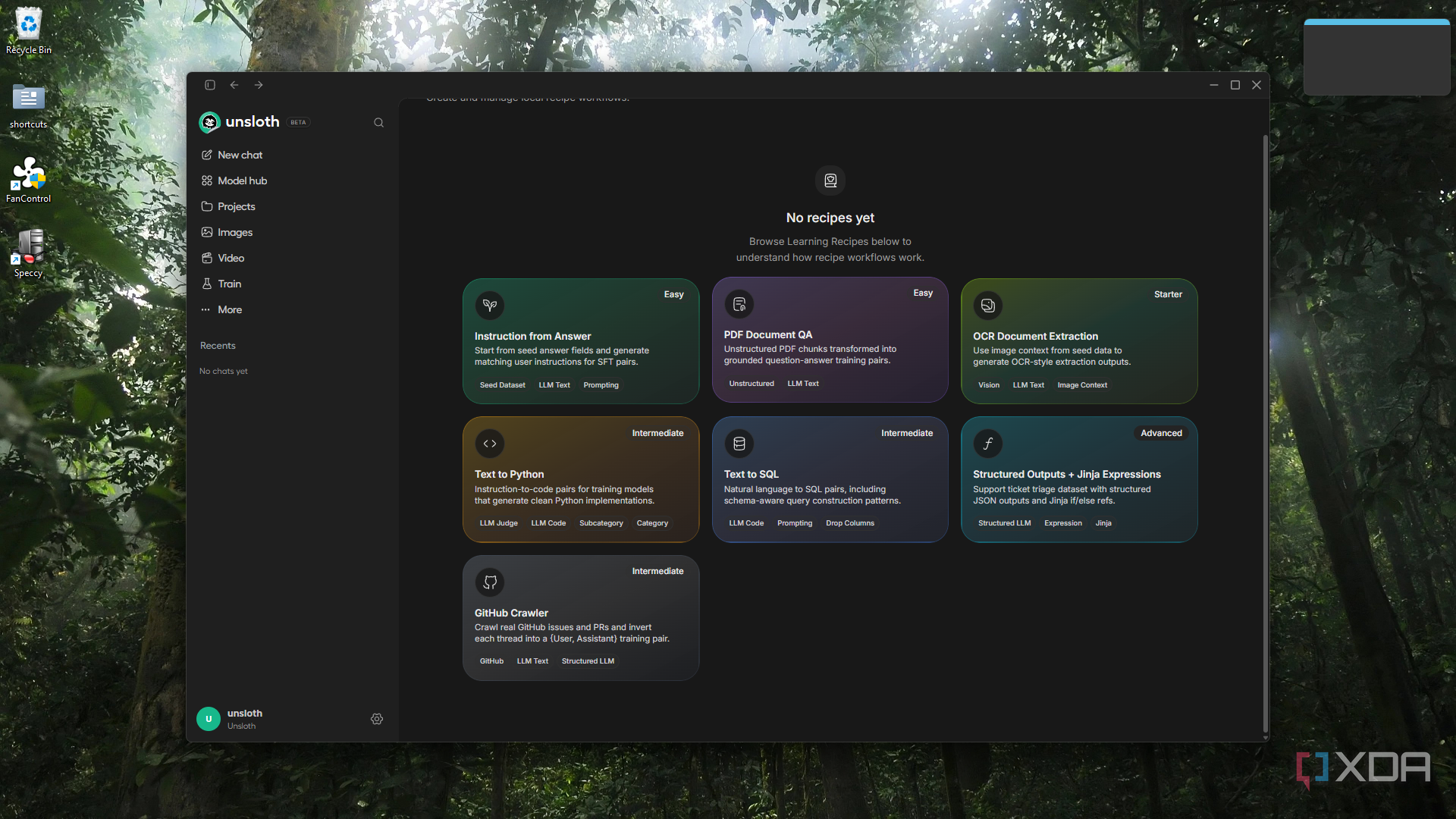This screenshot has width=1456, height=819.
Task: Click the empty recipes icon
Action: coord(830,180)
